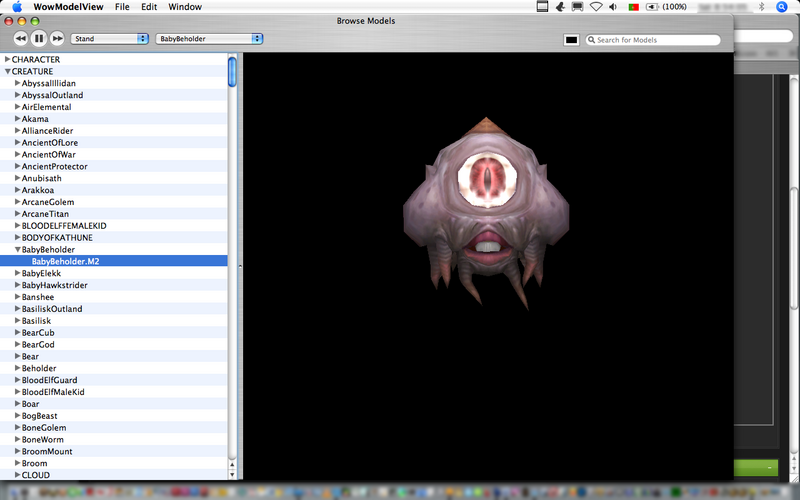This screenshot has width=800, height=500.
Task: Click the green button in background window
Action: point(756,467)
